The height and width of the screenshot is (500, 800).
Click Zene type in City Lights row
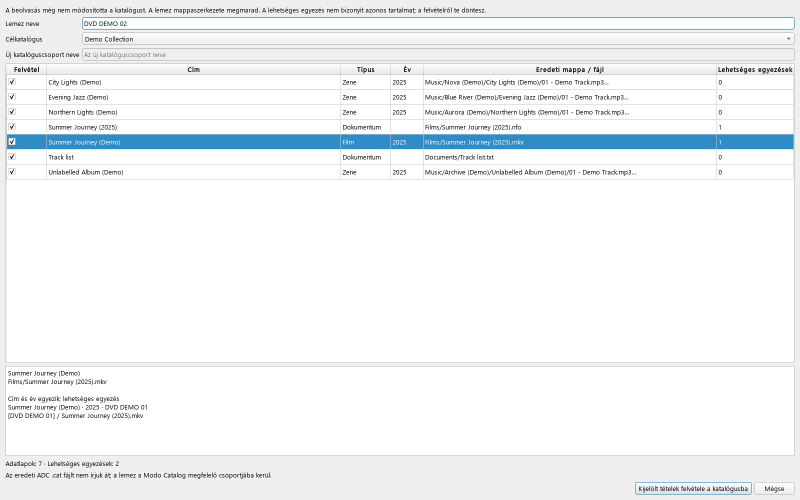point(365,82)
